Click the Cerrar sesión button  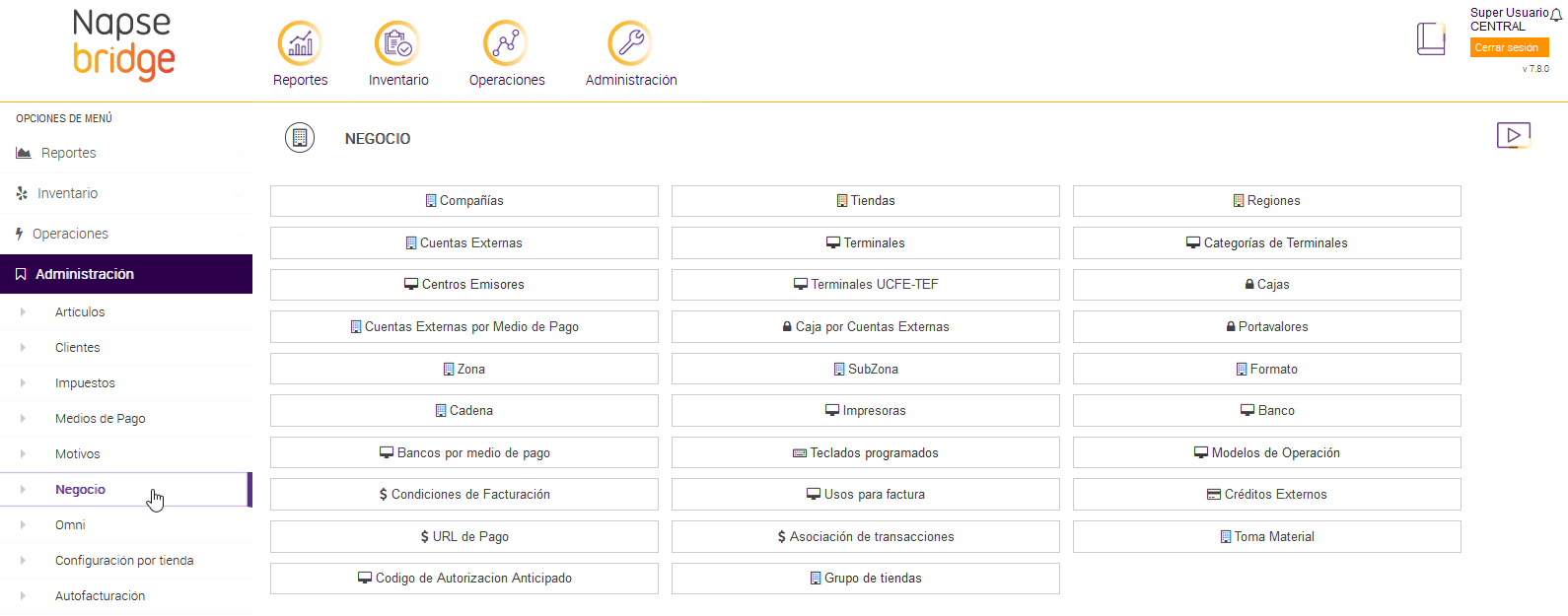pos(1508,47)
